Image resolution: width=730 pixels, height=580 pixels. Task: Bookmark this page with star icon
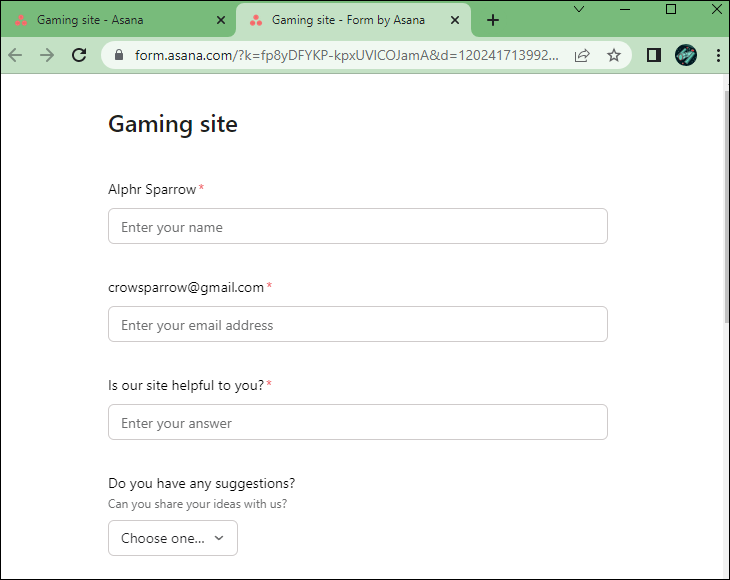[x=613, y=56]
